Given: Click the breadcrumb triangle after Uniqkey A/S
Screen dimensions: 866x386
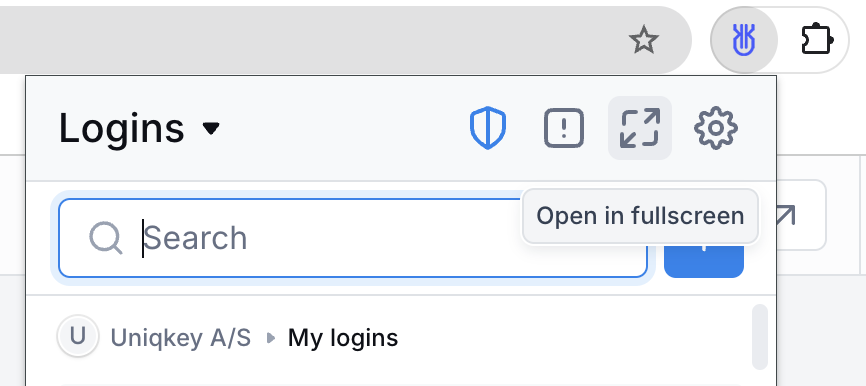Looking at the screenshot, I should [270, 337].
